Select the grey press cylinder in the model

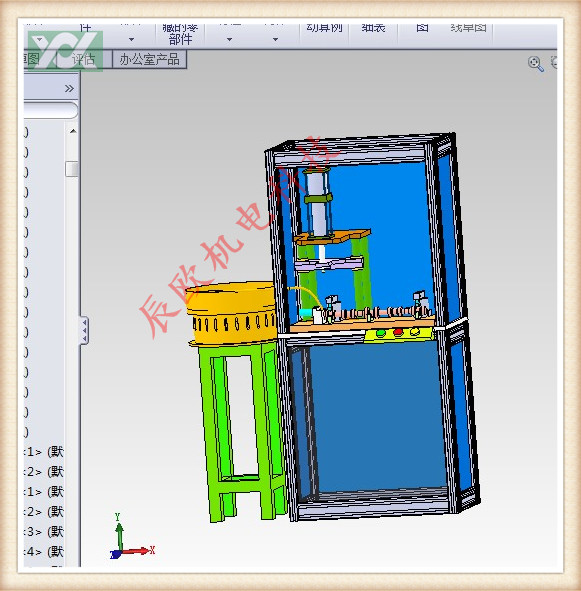318,204
